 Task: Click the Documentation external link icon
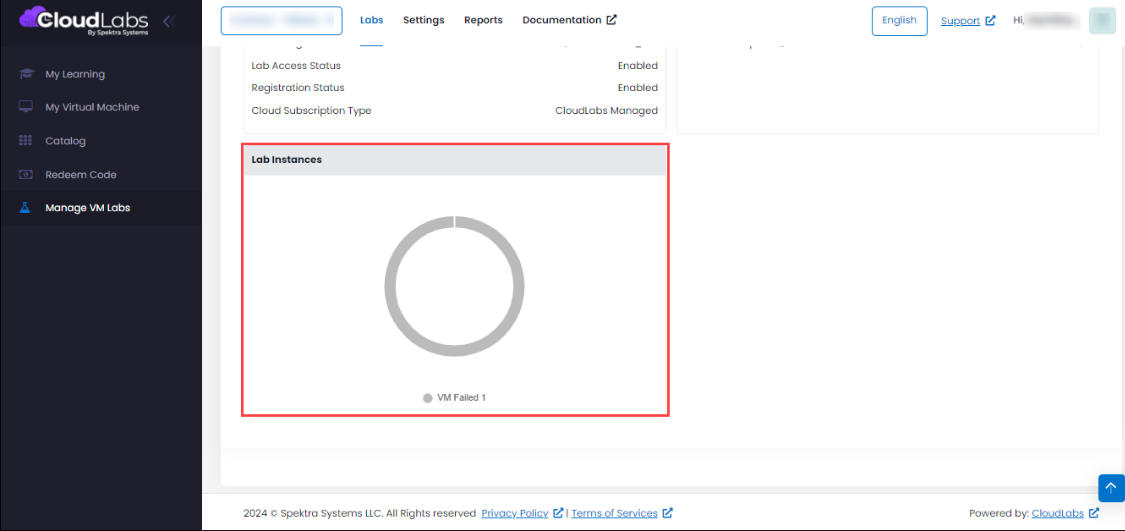pos(612,20)
